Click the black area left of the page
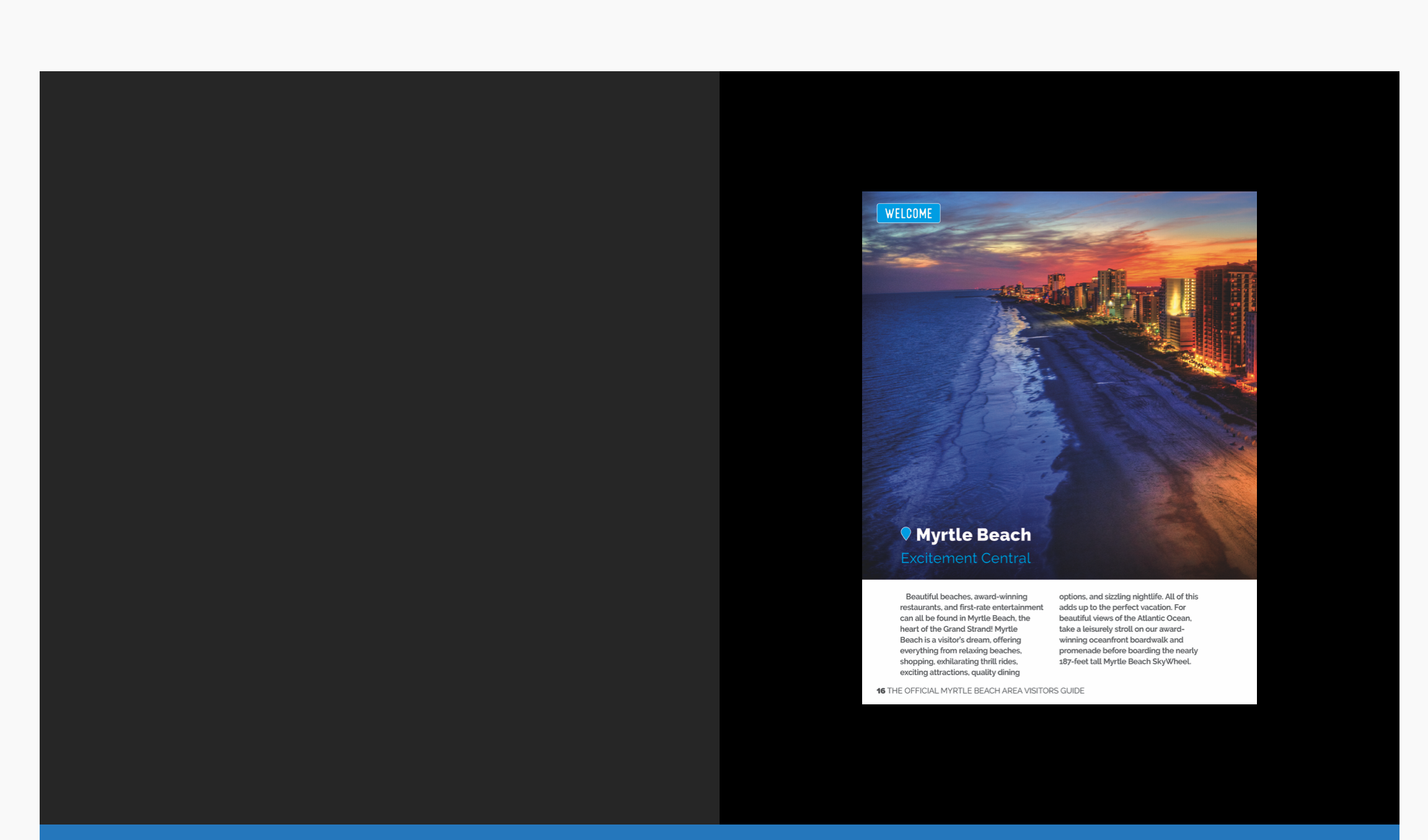 [787, 434]
